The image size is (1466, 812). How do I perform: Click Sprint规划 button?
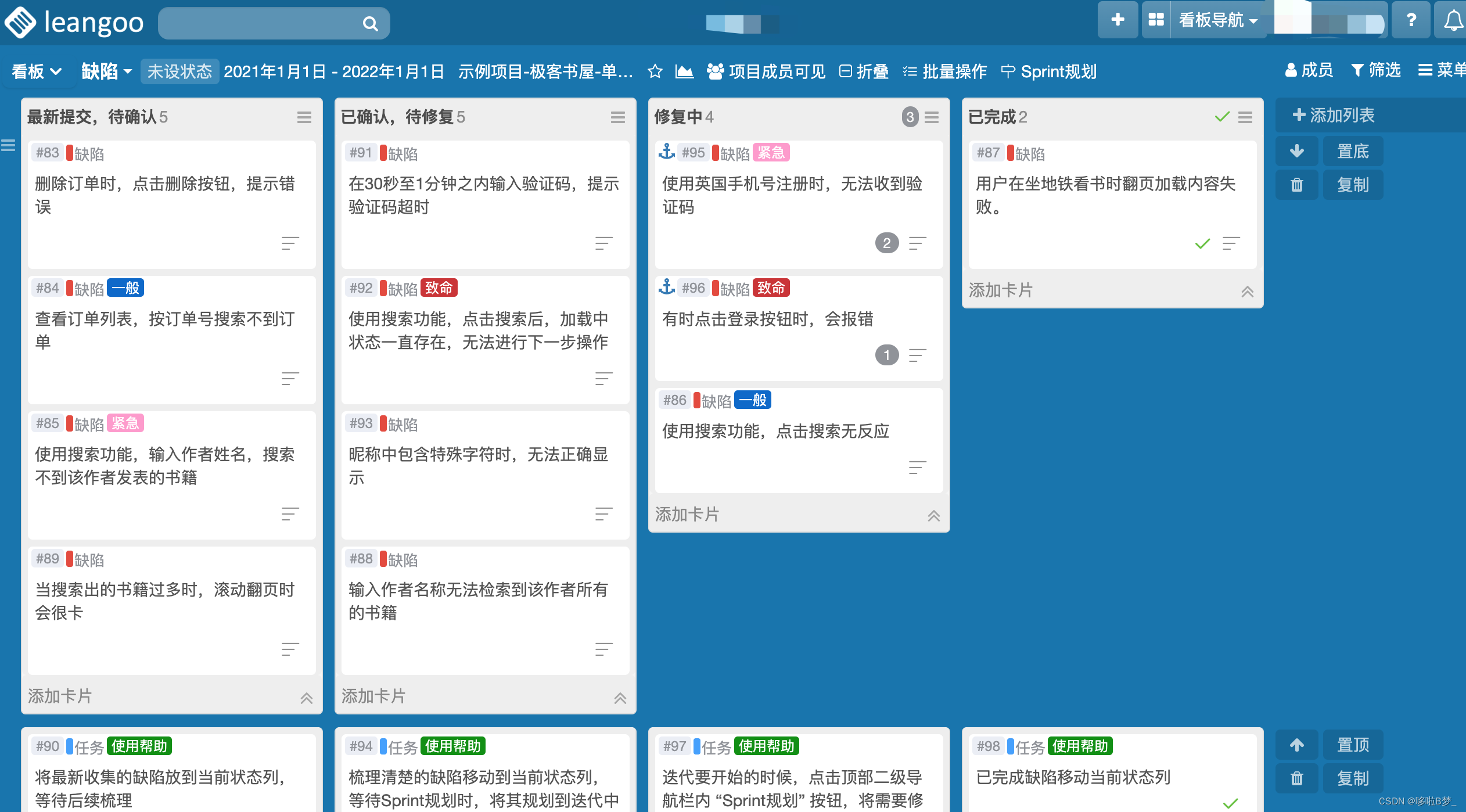(1049, 71)
